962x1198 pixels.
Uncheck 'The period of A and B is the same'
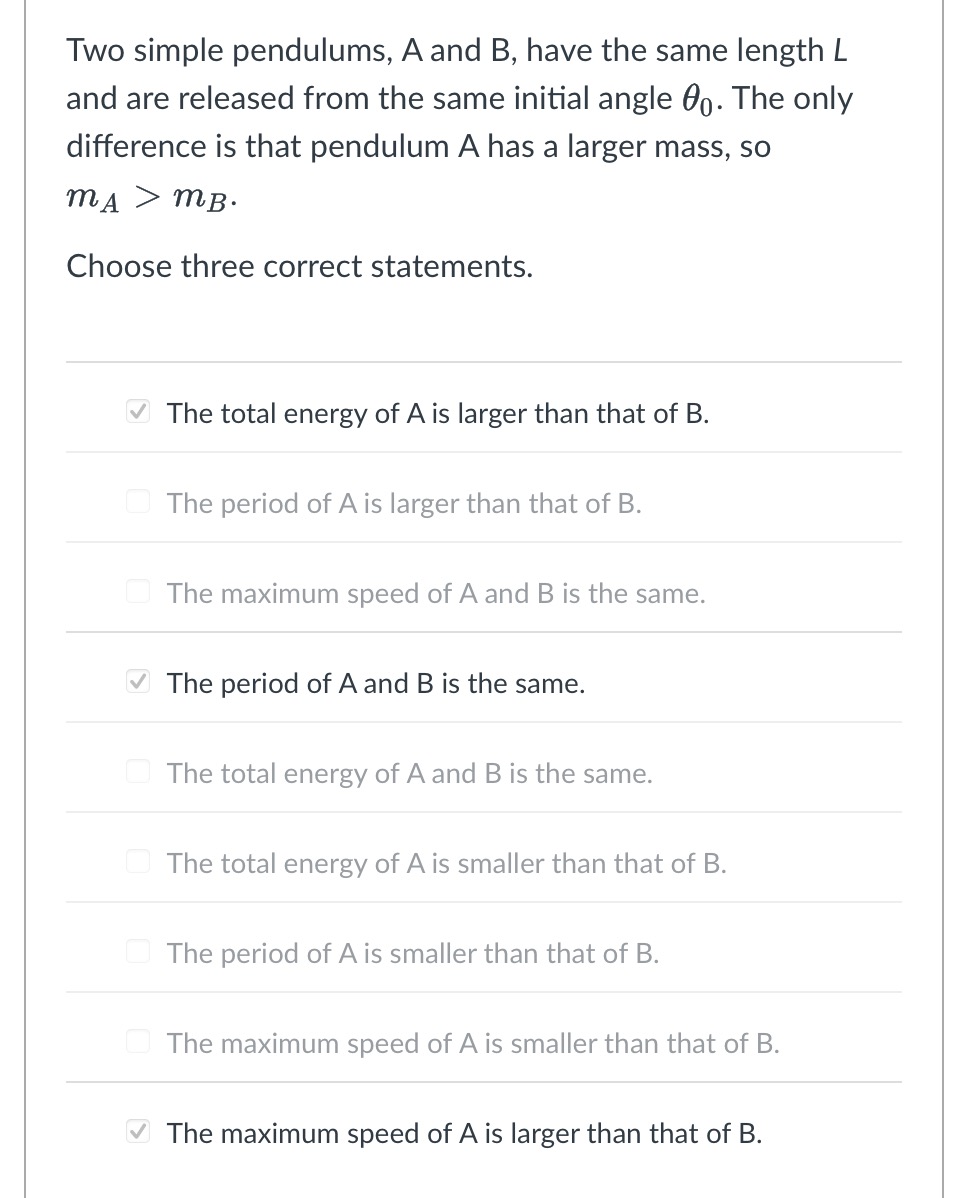point(138,681)
